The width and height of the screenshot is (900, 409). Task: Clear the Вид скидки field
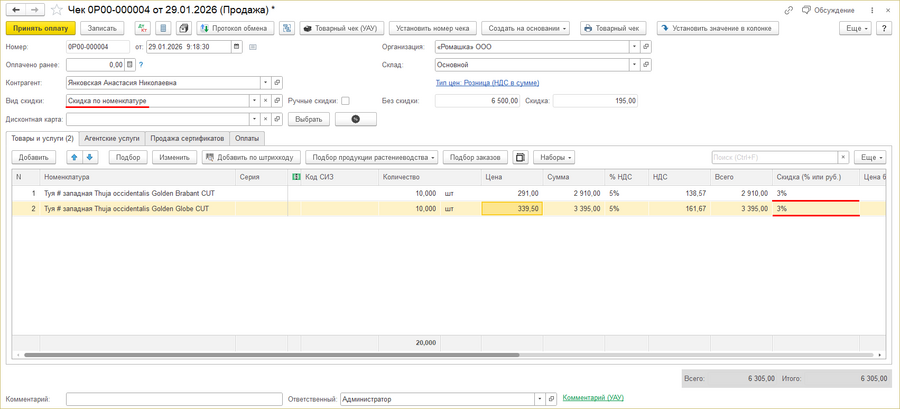(266, 100)
